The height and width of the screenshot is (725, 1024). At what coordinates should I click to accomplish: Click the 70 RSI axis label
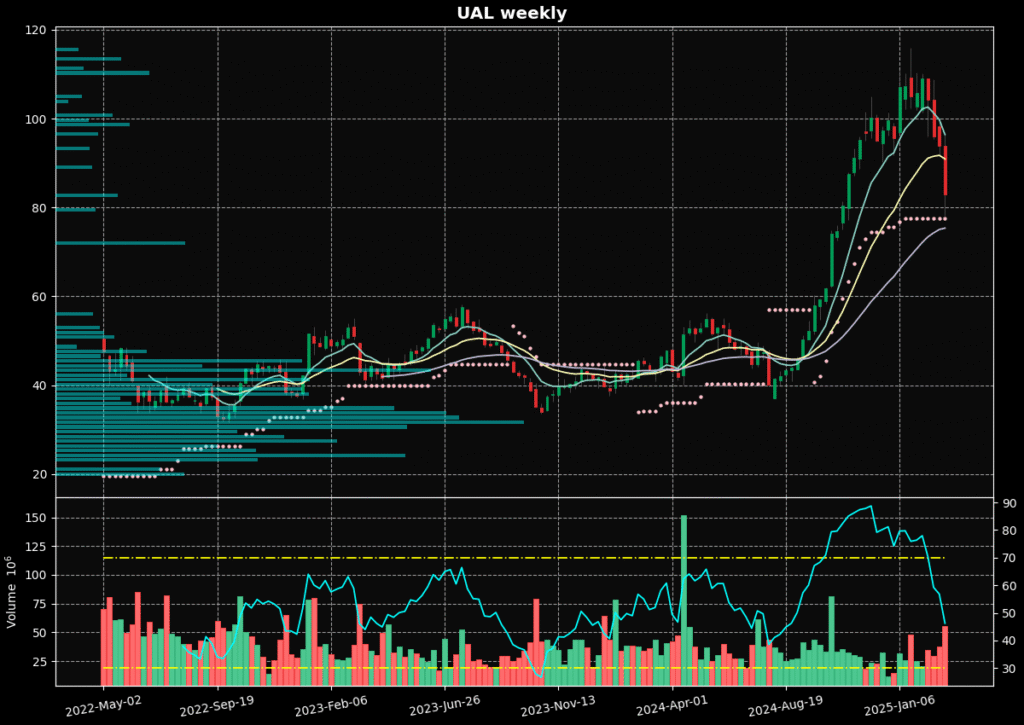(1010, 558)
